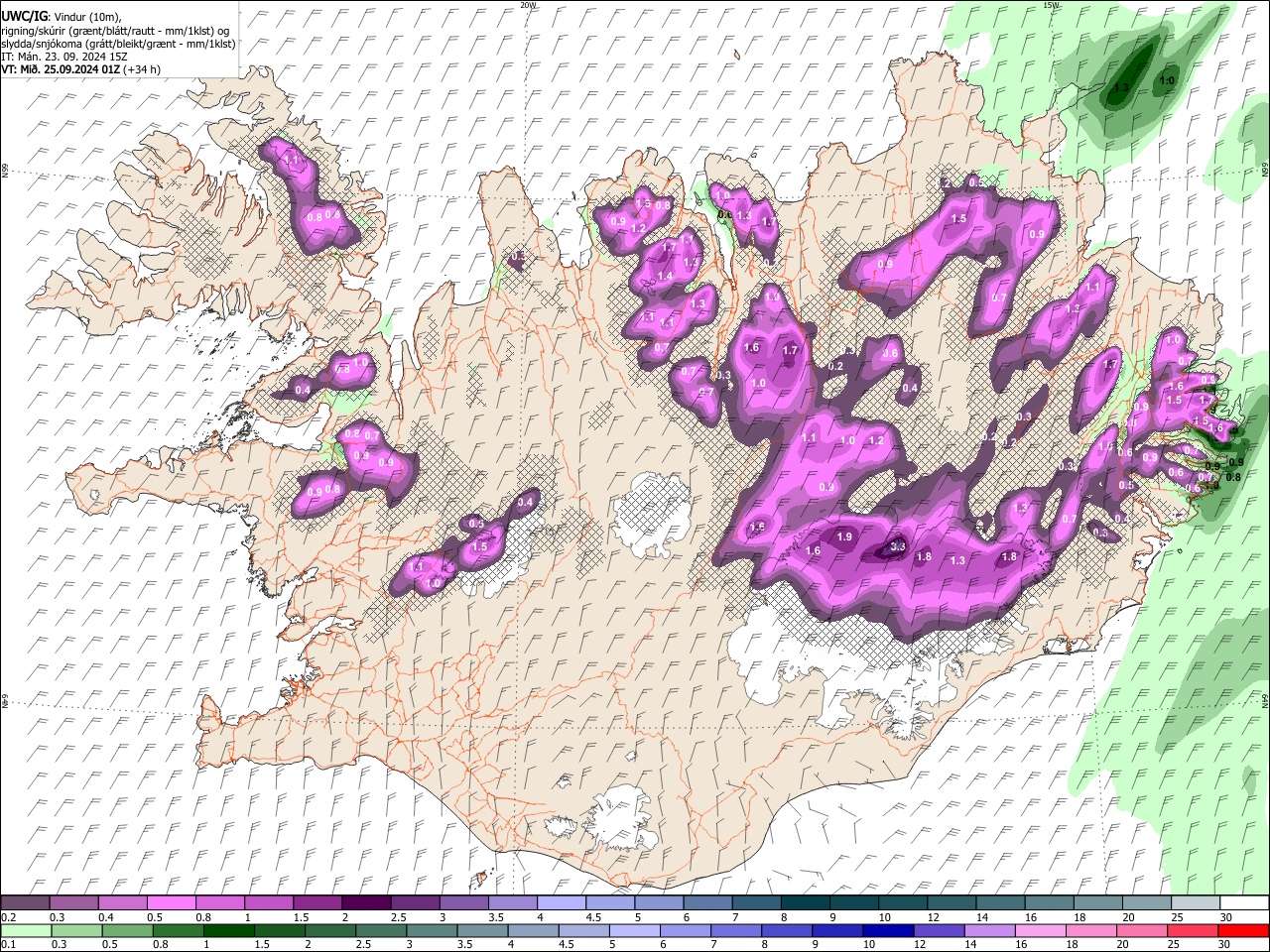Viewport: 1270px width, 952px height.
Task: Click the 1.9 snowfall value on the map
Action: click(844, 536)
